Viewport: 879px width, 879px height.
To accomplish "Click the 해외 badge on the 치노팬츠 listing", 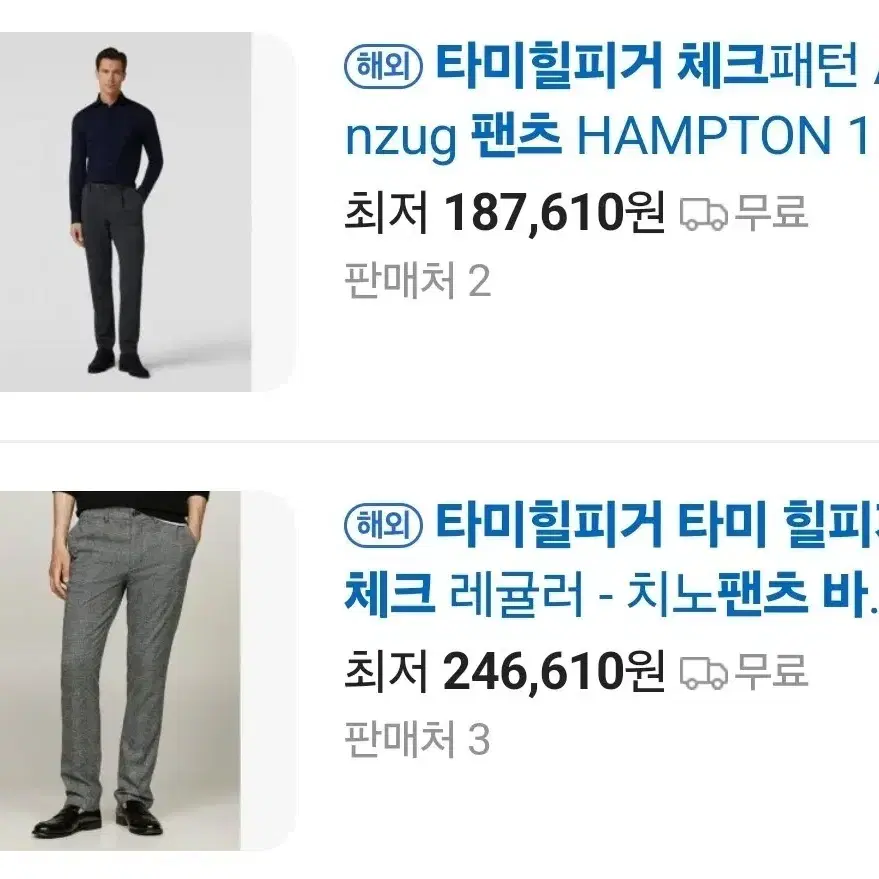I will 383,526.
